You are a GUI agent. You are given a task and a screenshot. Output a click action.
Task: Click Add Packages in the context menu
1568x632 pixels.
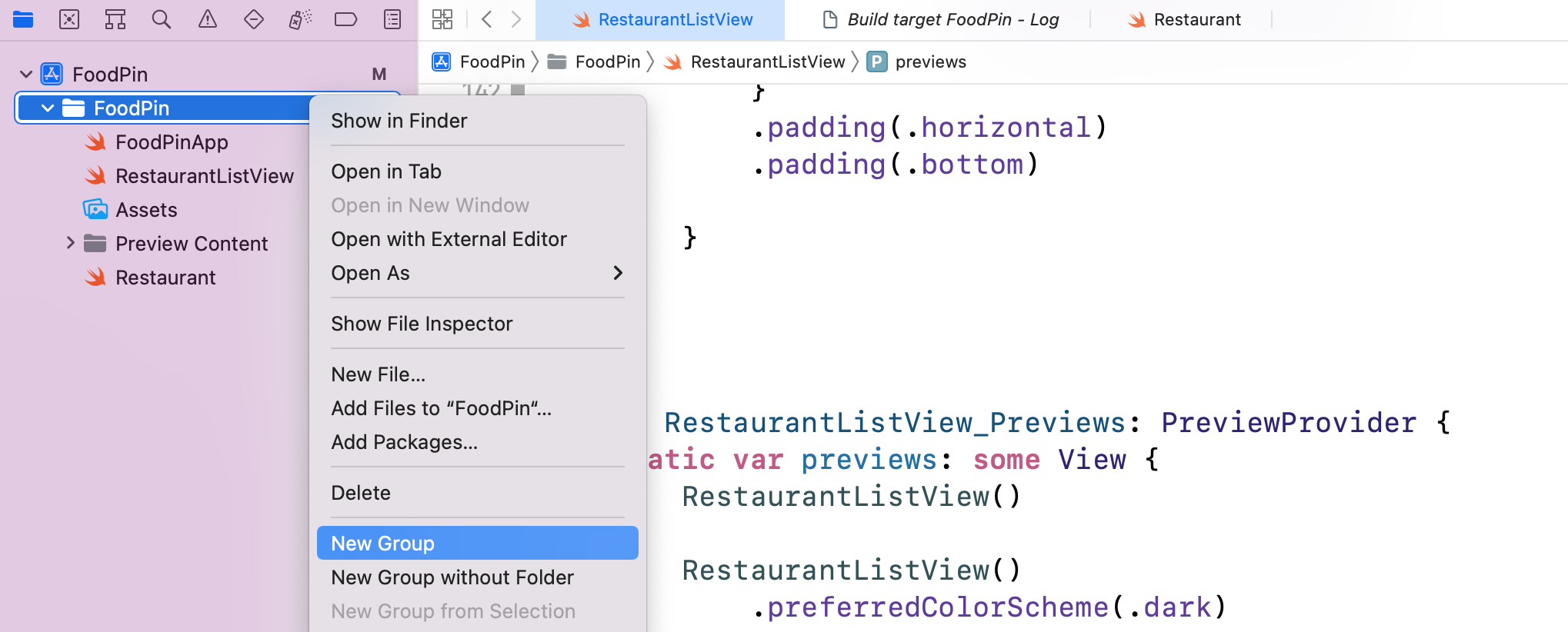click(x=405, y=442)
